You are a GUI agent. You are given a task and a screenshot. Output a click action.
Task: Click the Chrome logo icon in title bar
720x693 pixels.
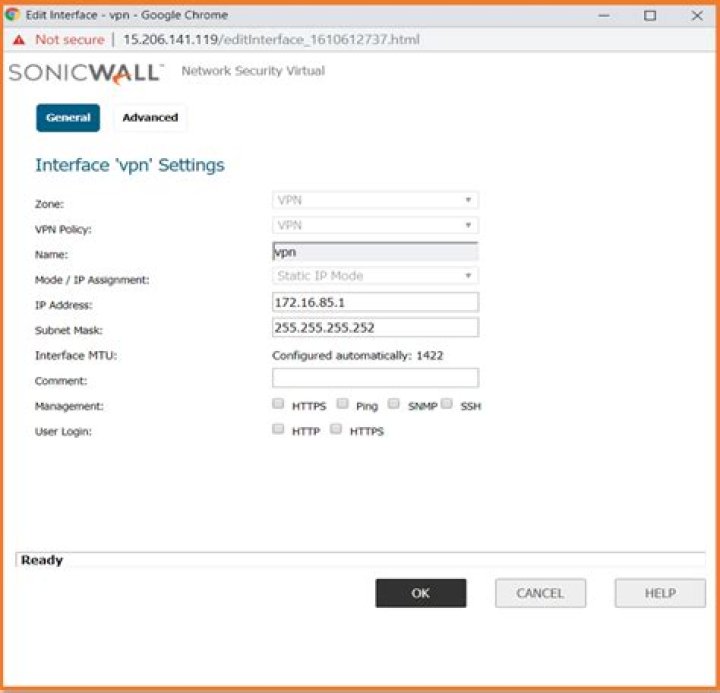point(12,15)
